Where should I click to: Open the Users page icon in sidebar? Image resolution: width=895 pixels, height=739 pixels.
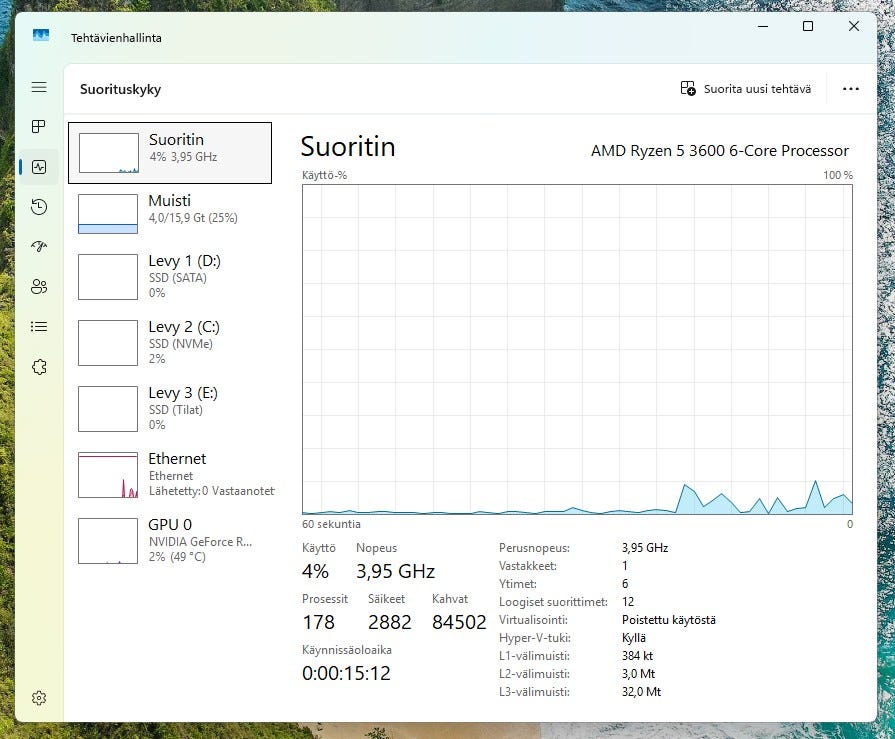point(39,287)
